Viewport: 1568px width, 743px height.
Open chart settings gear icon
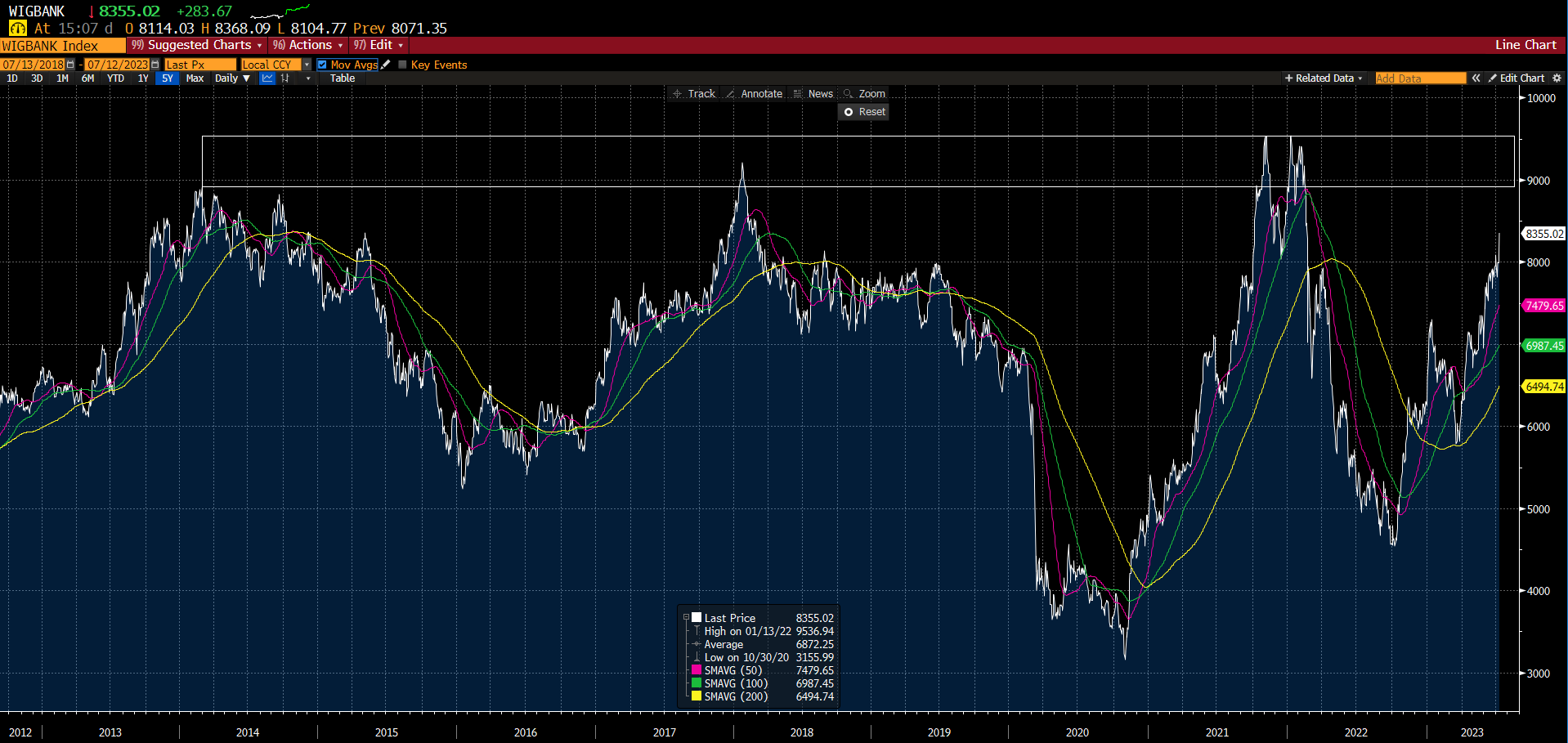[1557, 78]
